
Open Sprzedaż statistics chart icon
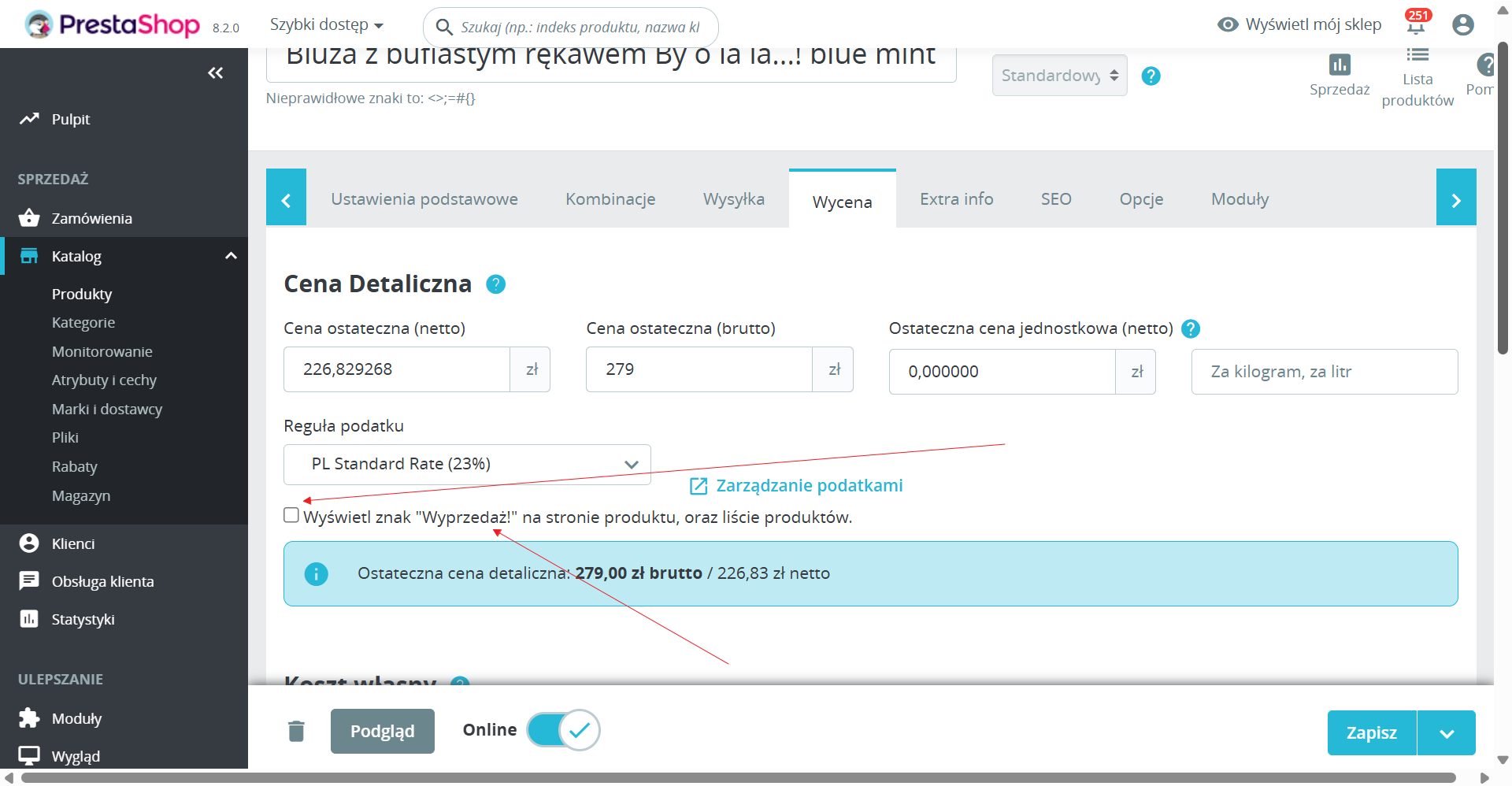1340,65
